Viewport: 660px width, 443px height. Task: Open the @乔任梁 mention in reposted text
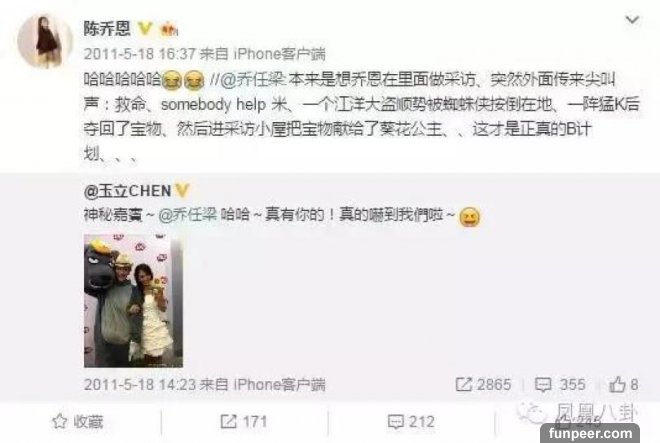(188, 215)
